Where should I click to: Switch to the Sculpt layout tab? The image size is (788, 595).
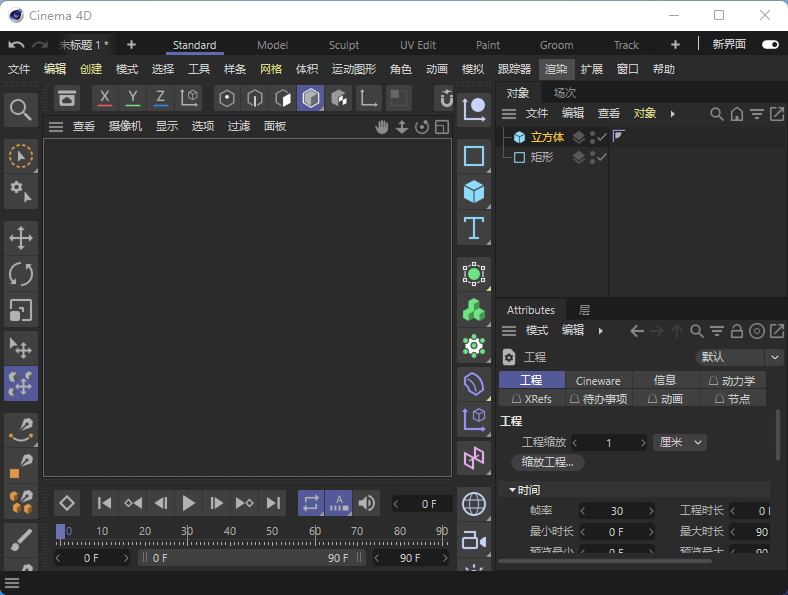click(344, 45)
